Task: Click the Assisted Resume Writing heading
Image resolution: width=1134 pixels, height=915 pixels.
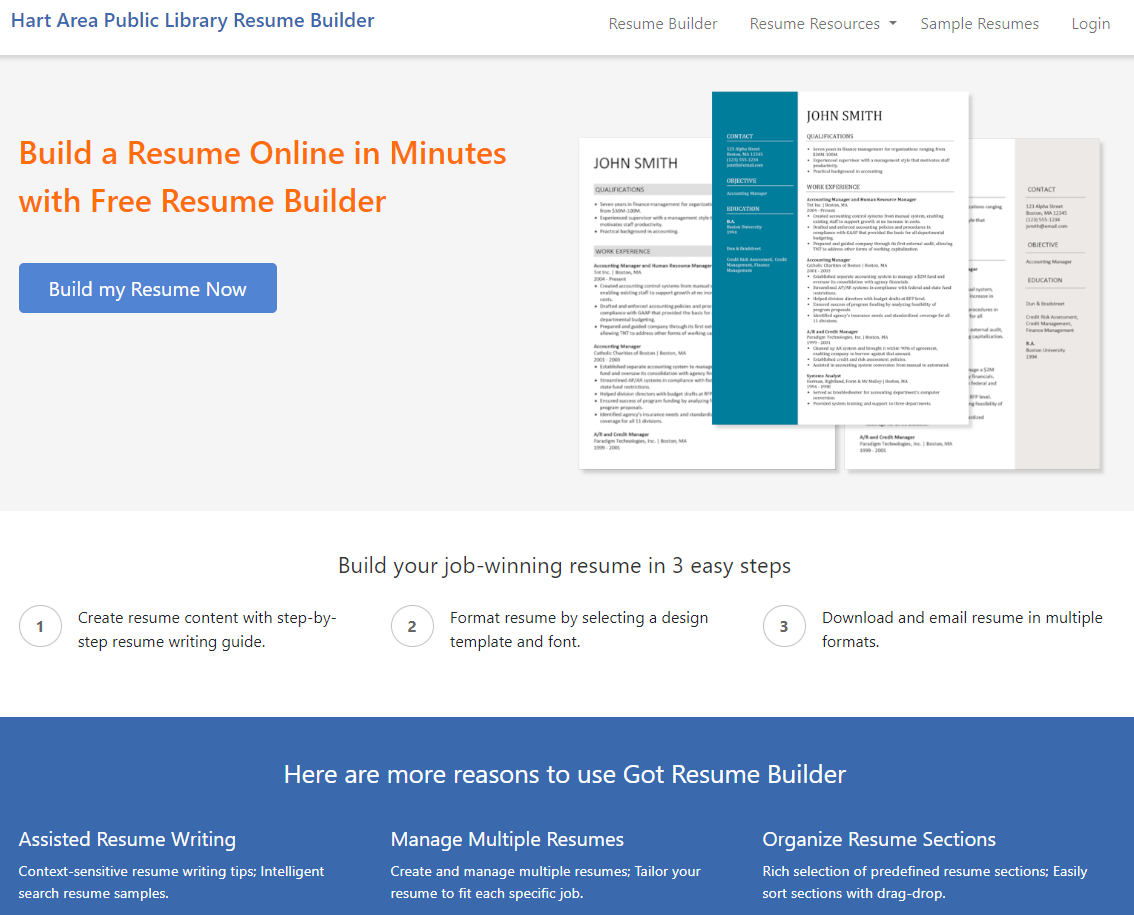Action: [x=127, y=839]
